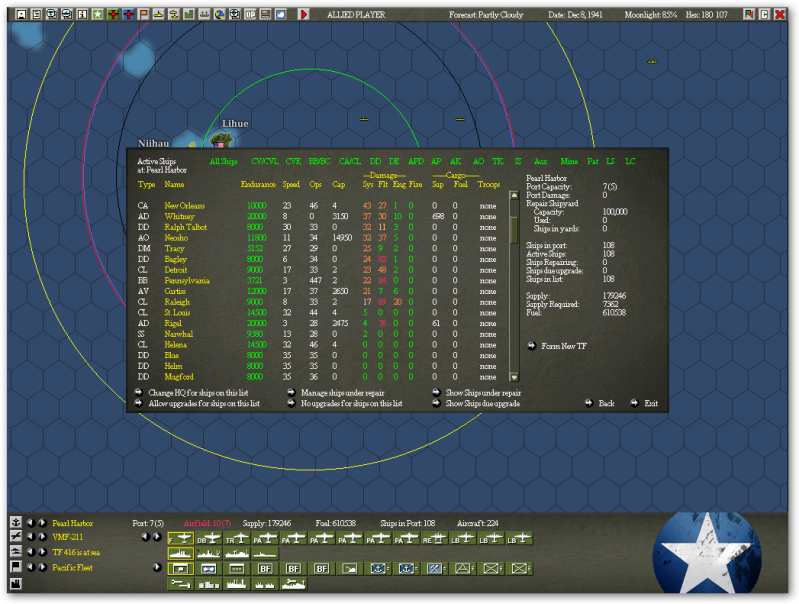The width and height of the screenshot is (799, 604).
Task: Select the F fighter squadron icon
Action: [x=180, y=539]
